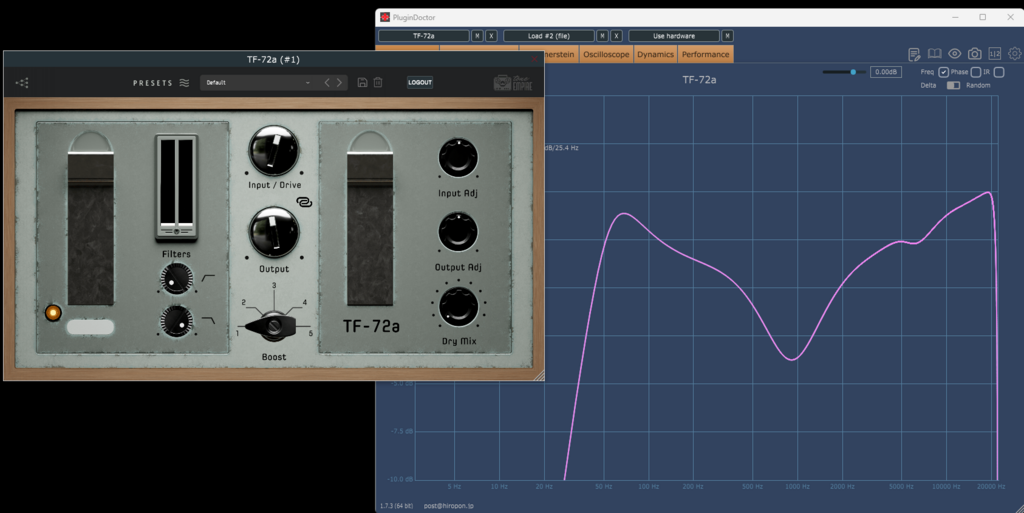The width and height of the screenshot is (1024, 513).
Task: Open the notes icon in PluginDoctor
Action: click(x=914, y=54)
